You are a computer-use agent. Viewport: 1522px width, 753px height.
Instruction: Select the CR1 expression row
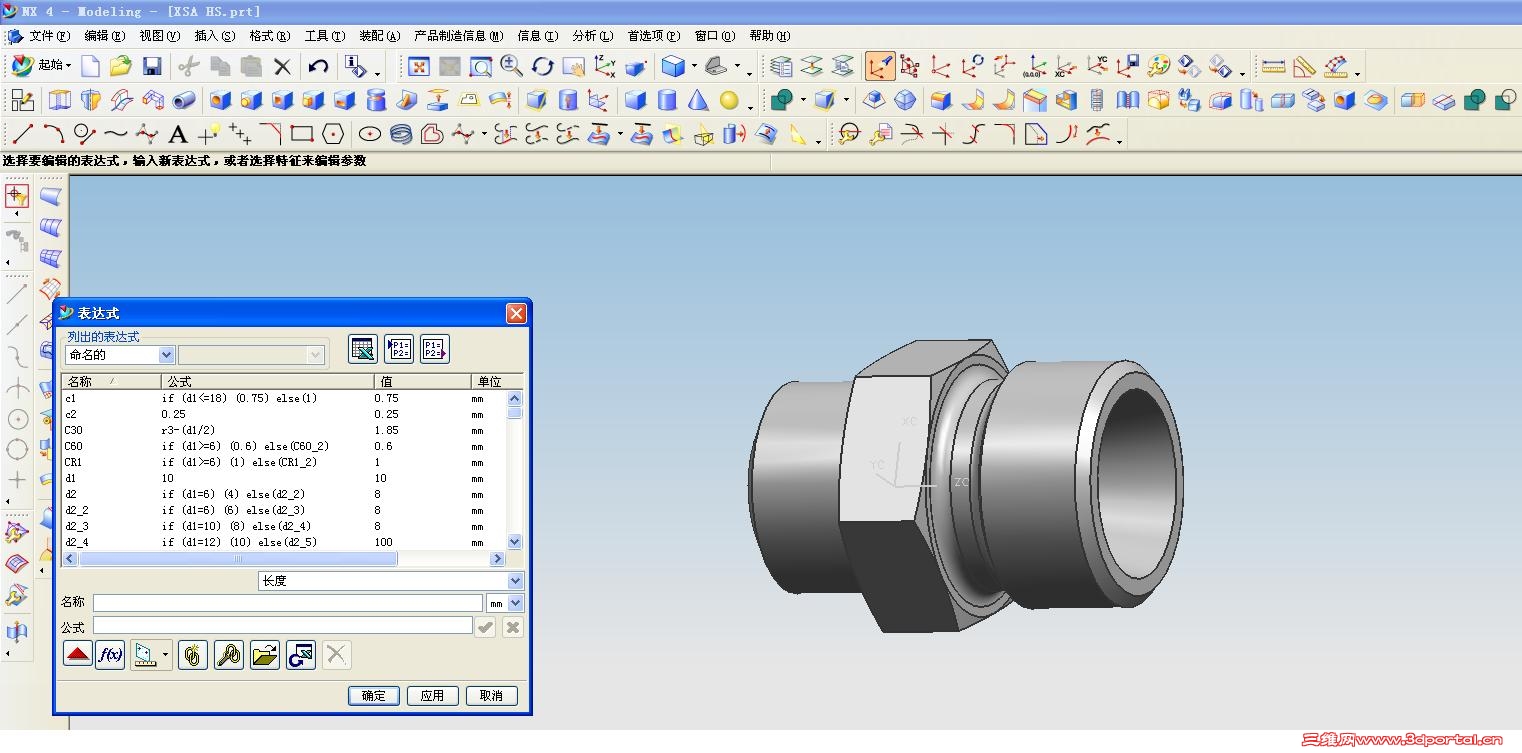tap(284, 463)
